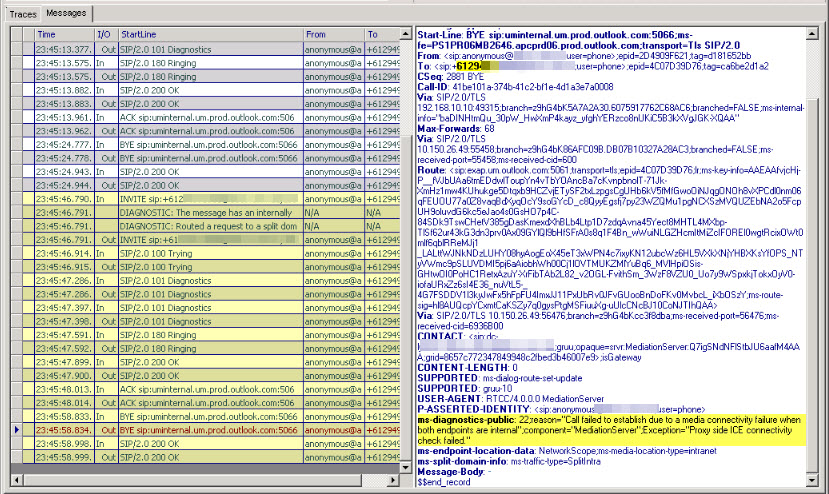Click the ms-endpoint-location-data NetworkScope line

(x=567, y=451)
